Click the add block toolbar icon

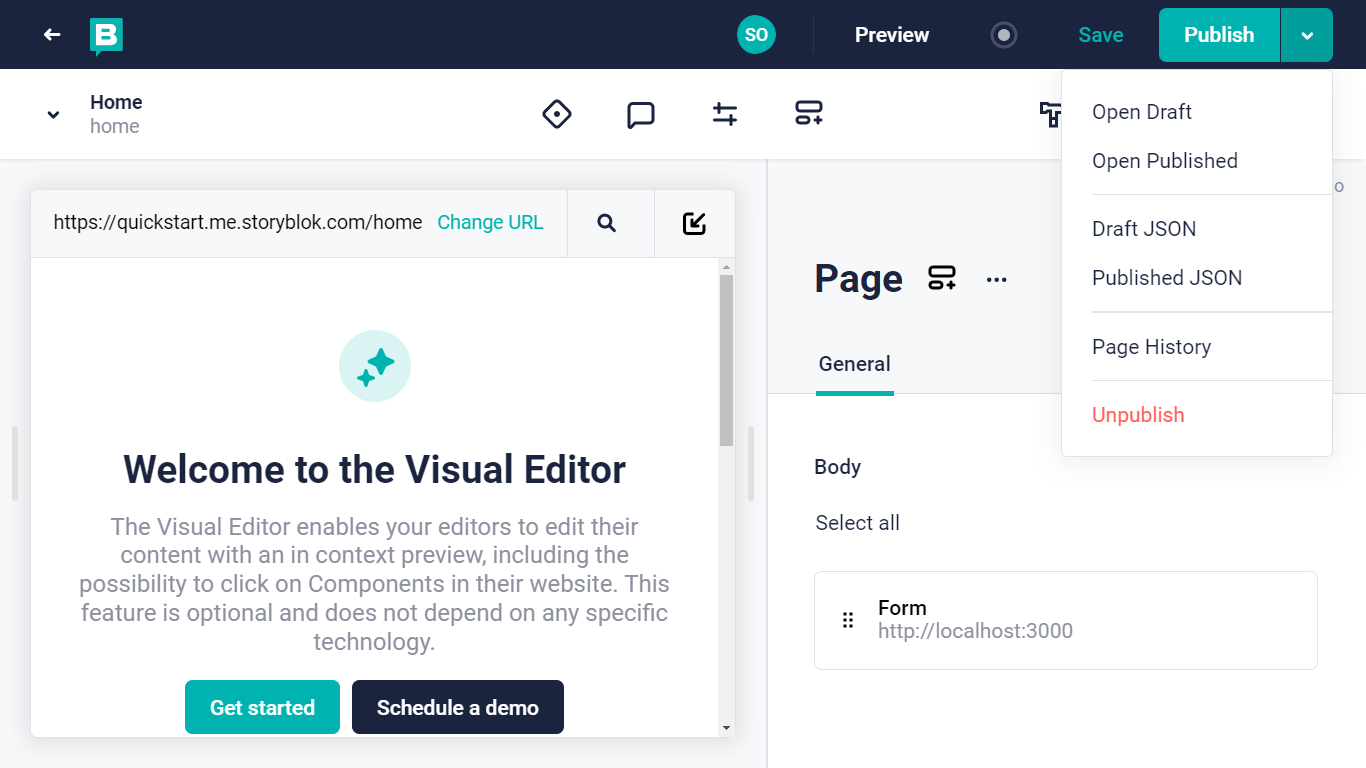[809, 114]
